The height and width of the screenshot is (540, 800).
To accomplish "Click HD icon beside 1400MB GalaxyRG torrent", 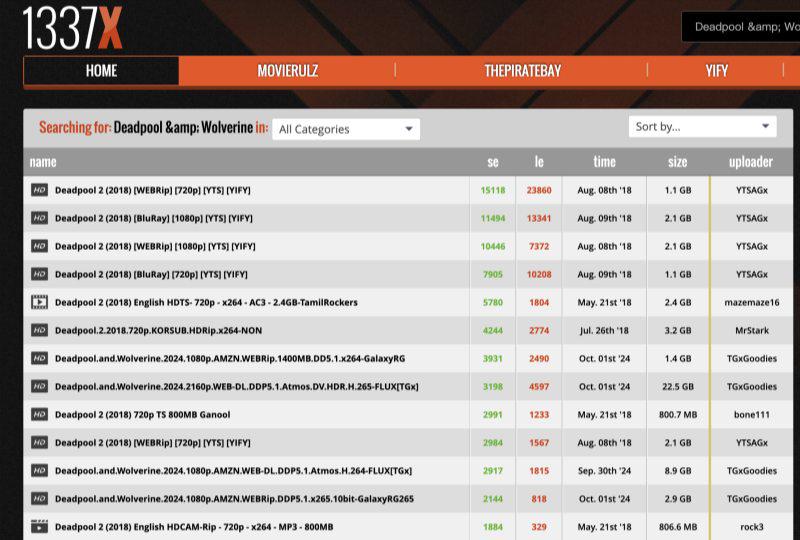I will pyautogui.click(x=39, y=358).
